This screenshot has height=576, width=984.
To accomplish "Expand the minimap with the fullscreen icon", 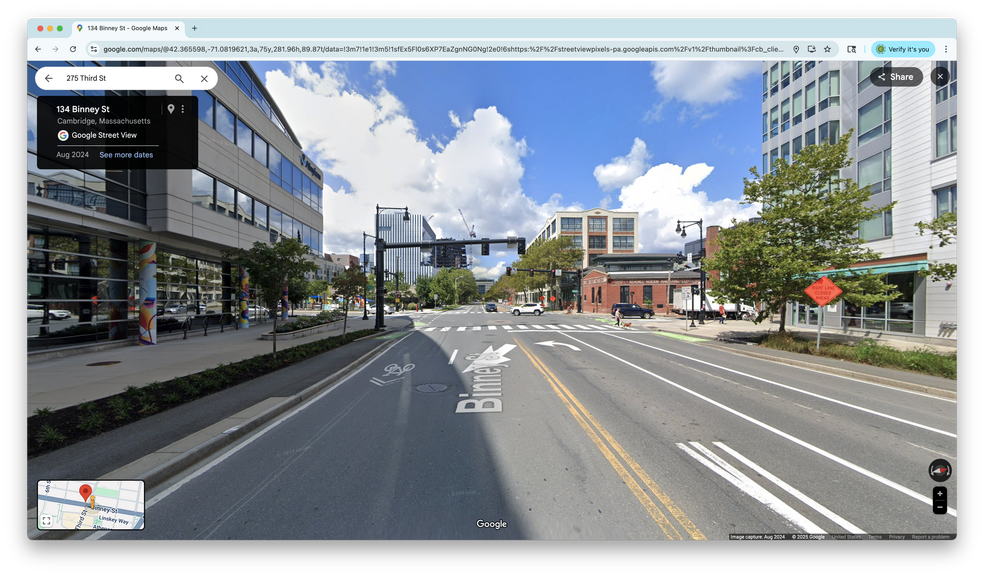I will [46, 521].
